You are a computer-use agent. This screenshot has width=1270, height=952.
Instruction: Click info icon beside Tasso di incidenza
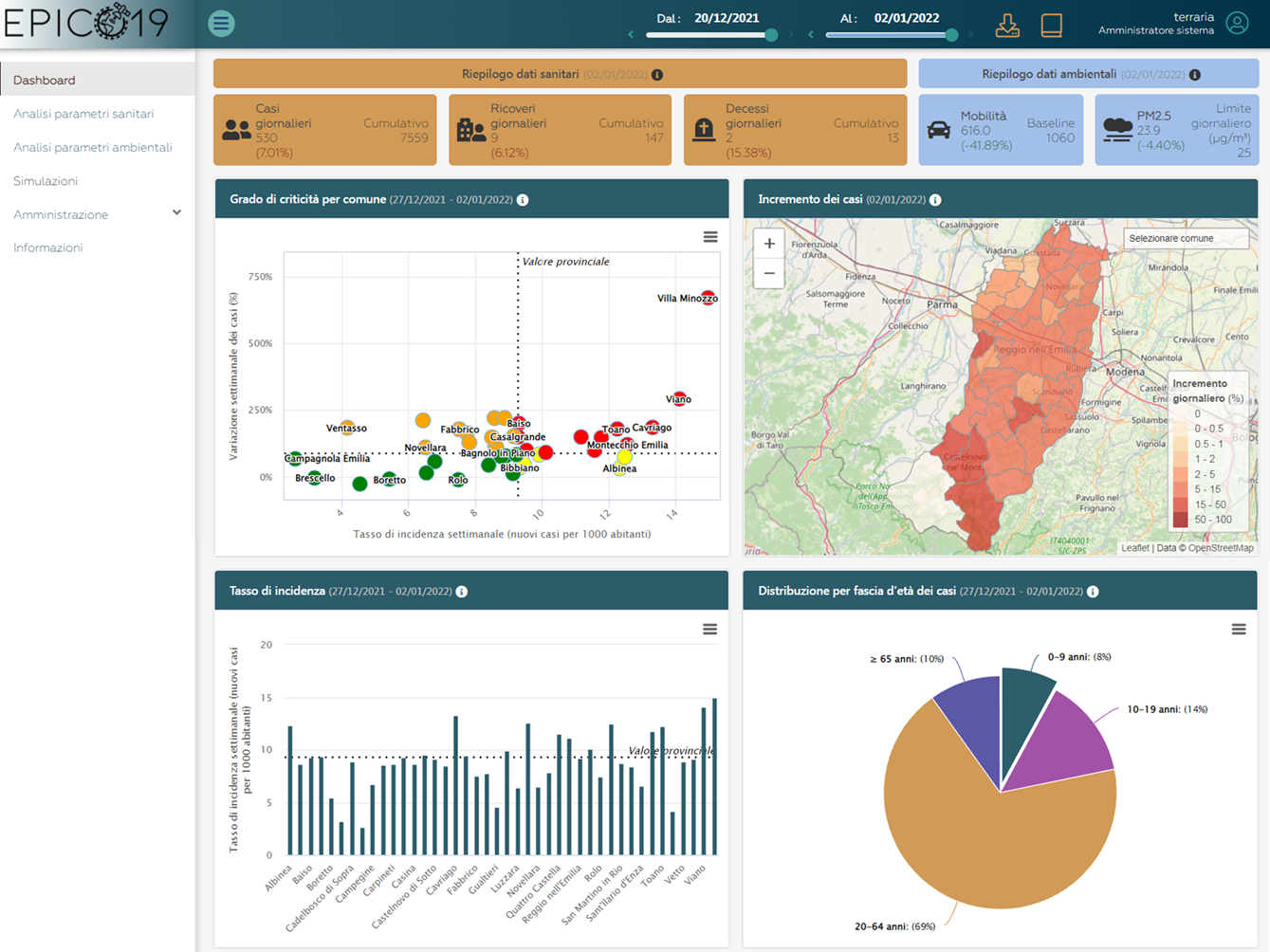coord(462,592)
